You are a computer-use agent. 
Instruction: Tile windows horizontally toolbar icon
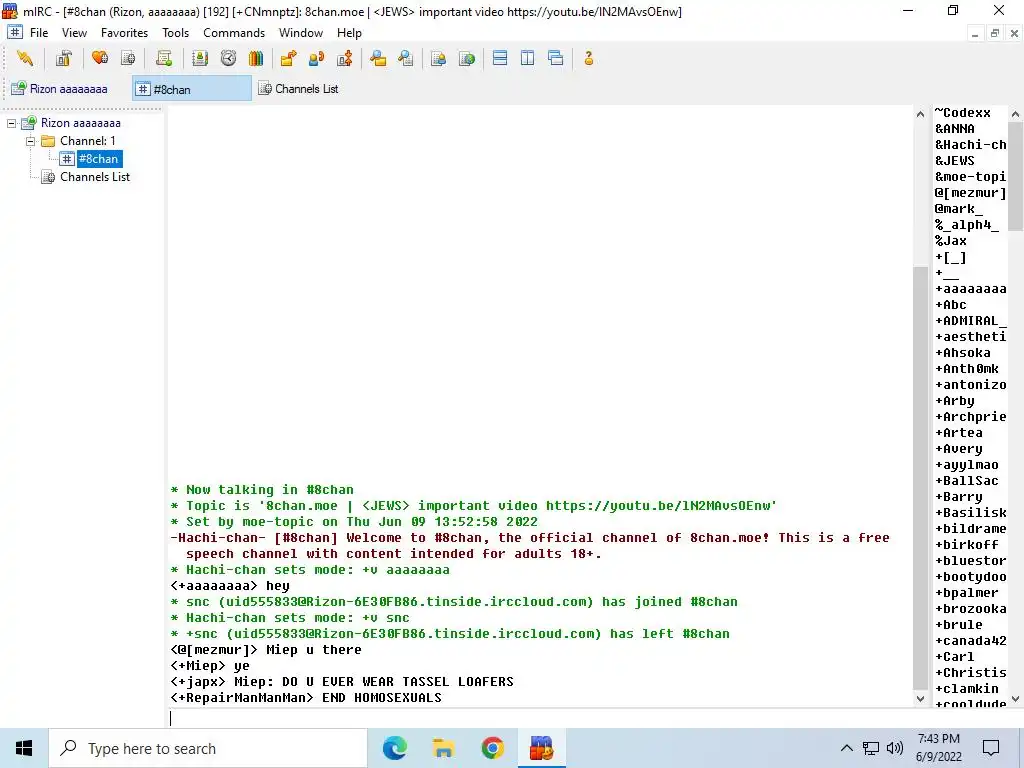pos(500,59)
